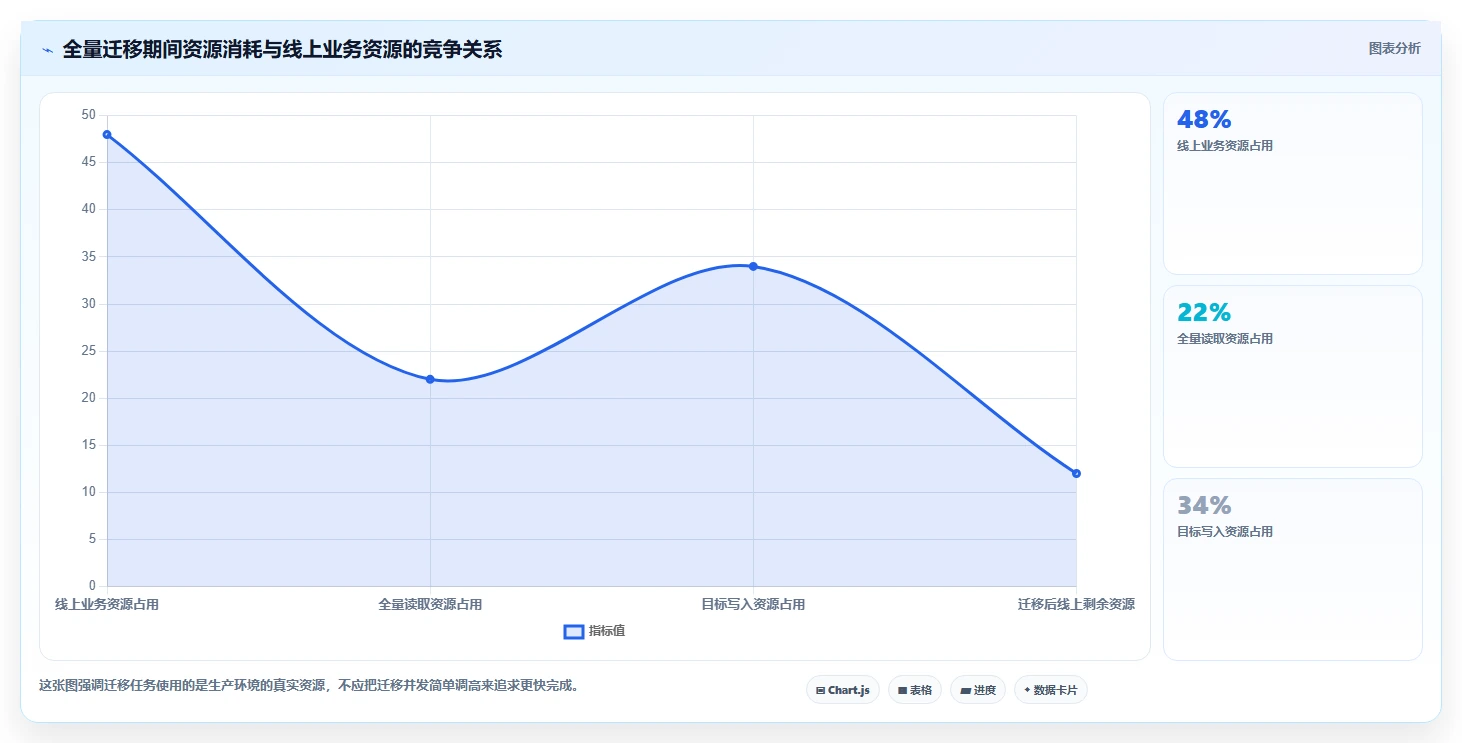Image resolution: width=1462 pixels, height=743 pixels.
Task: Click the 22% stat card value
Action: tap(1204, 313)
